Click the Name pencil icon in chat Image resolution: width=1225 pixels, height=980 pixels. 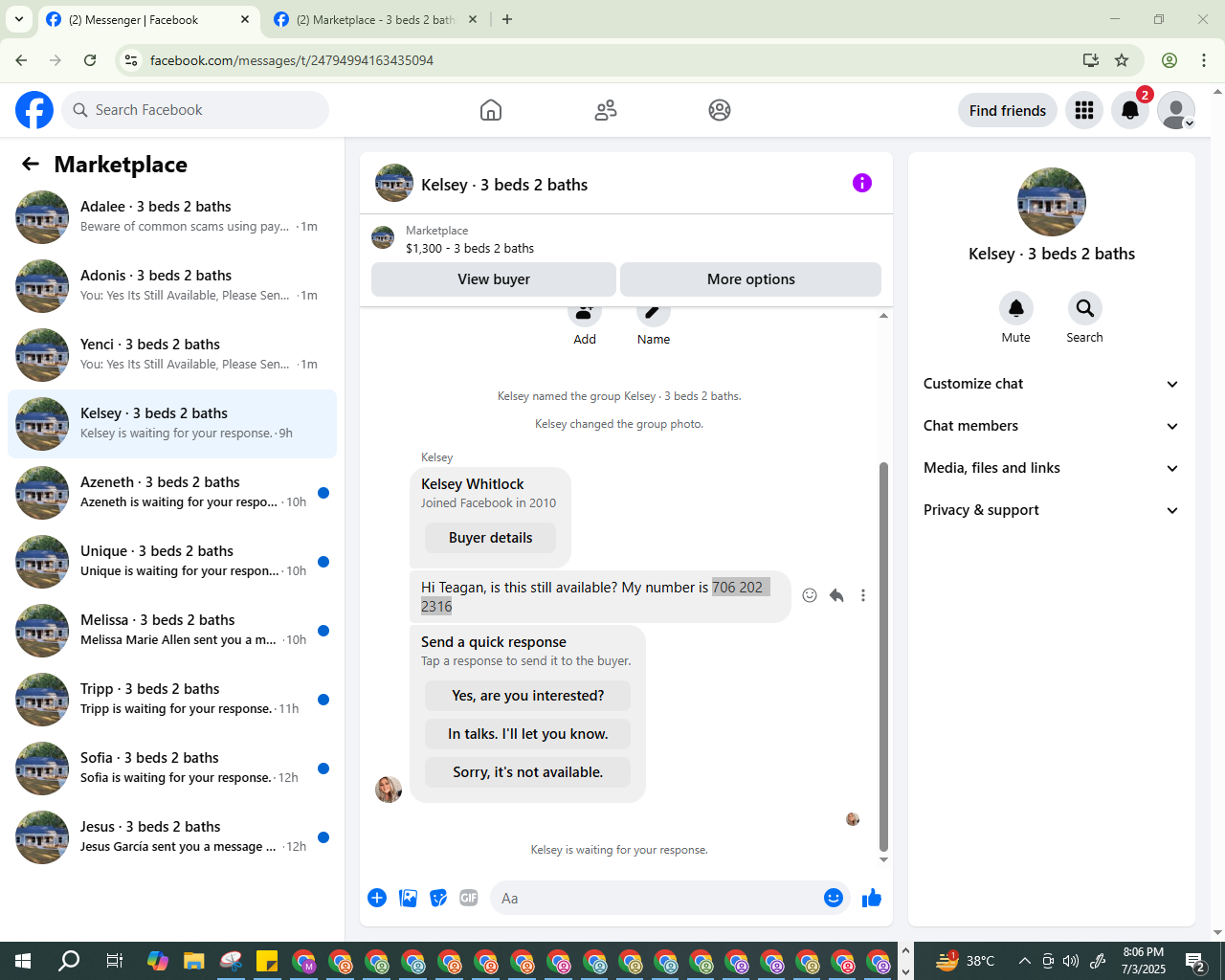click(x=654, y=313)
